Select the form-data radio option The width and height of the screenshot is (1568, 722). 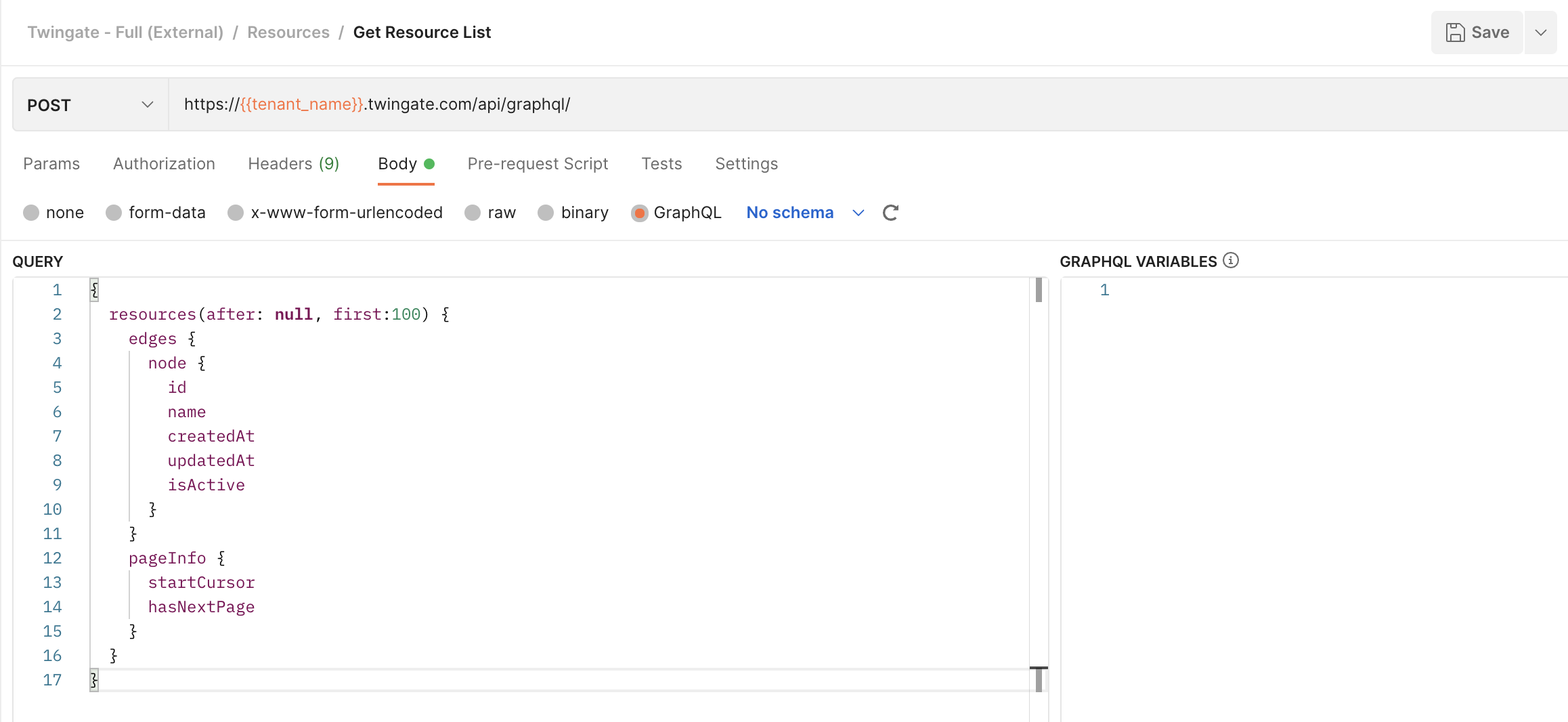tap(114, 213)
